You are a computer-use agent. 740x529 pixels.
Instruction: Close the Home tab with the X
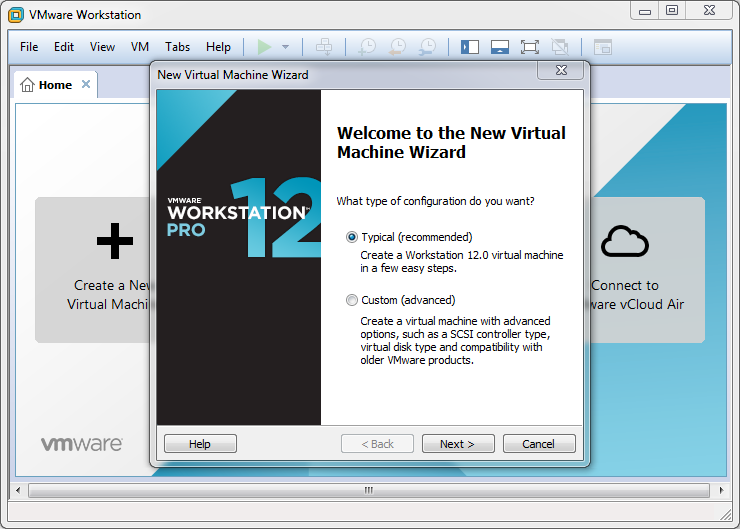(86, 84)
